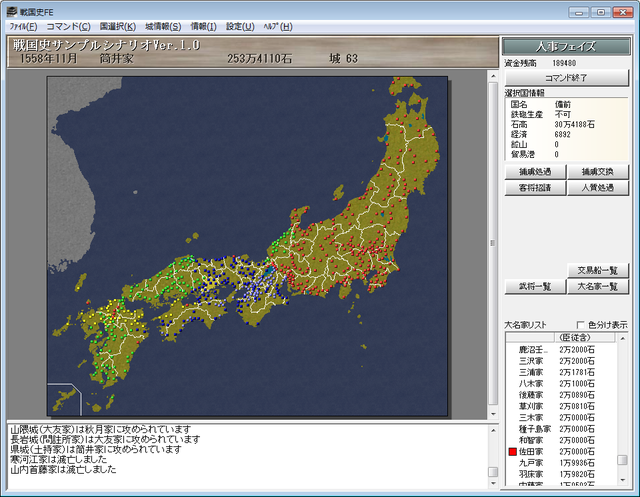Select 八木家 in the daimyo list
This screenshot has width=640, height=497.
[x=561, y=384]
